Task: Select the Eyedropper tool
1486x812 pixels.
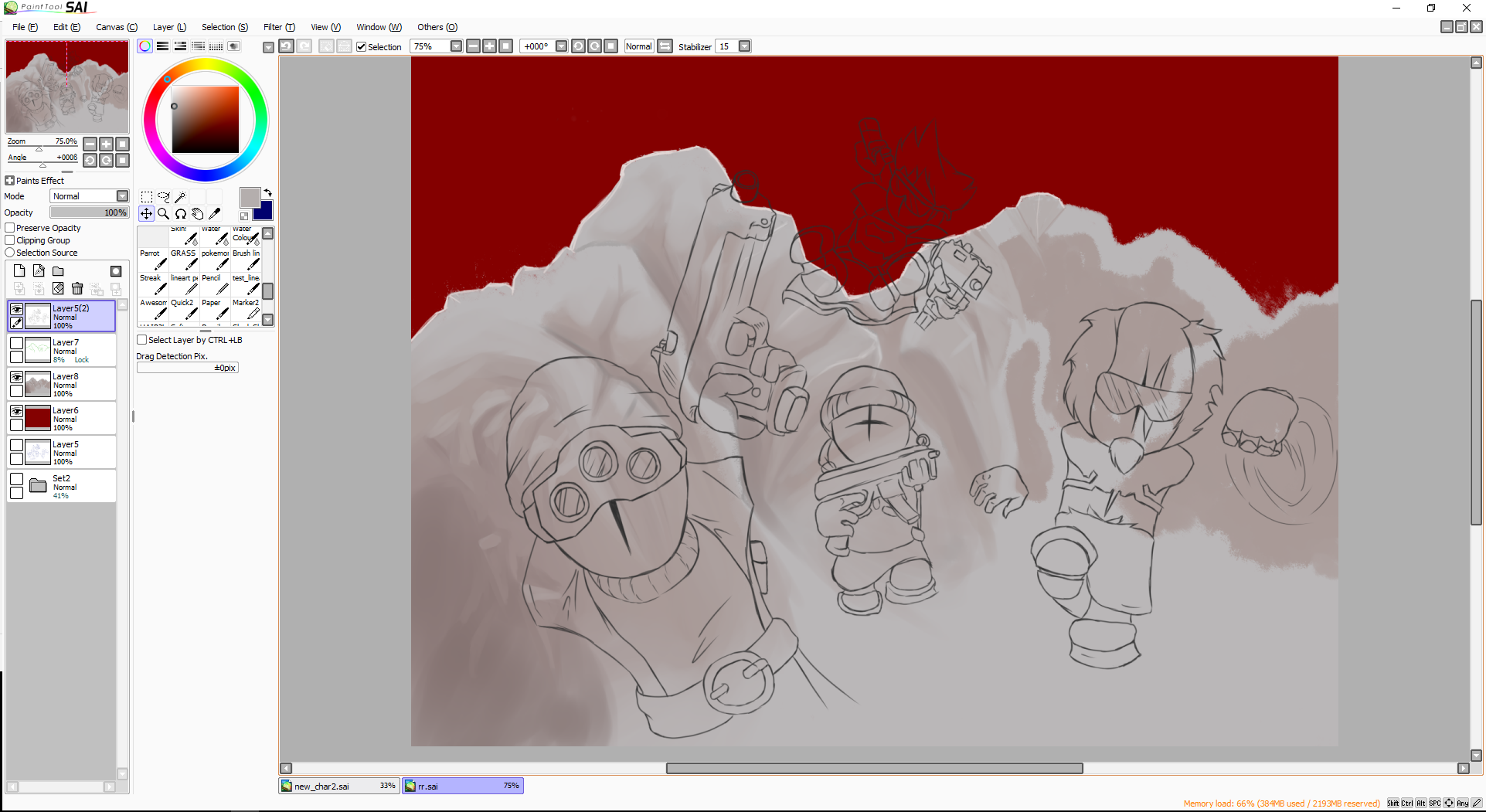Action: point(215,214)
